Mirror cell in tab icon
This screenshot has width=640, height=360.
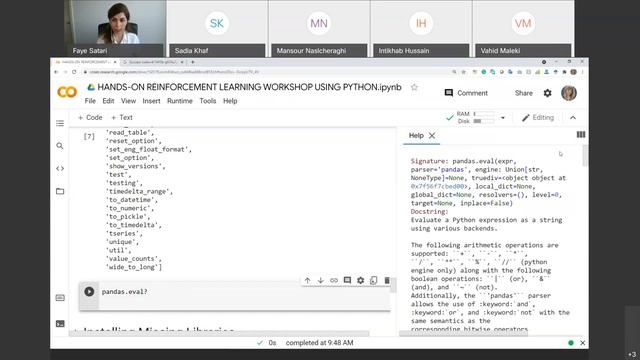click(x=373, y=280)
